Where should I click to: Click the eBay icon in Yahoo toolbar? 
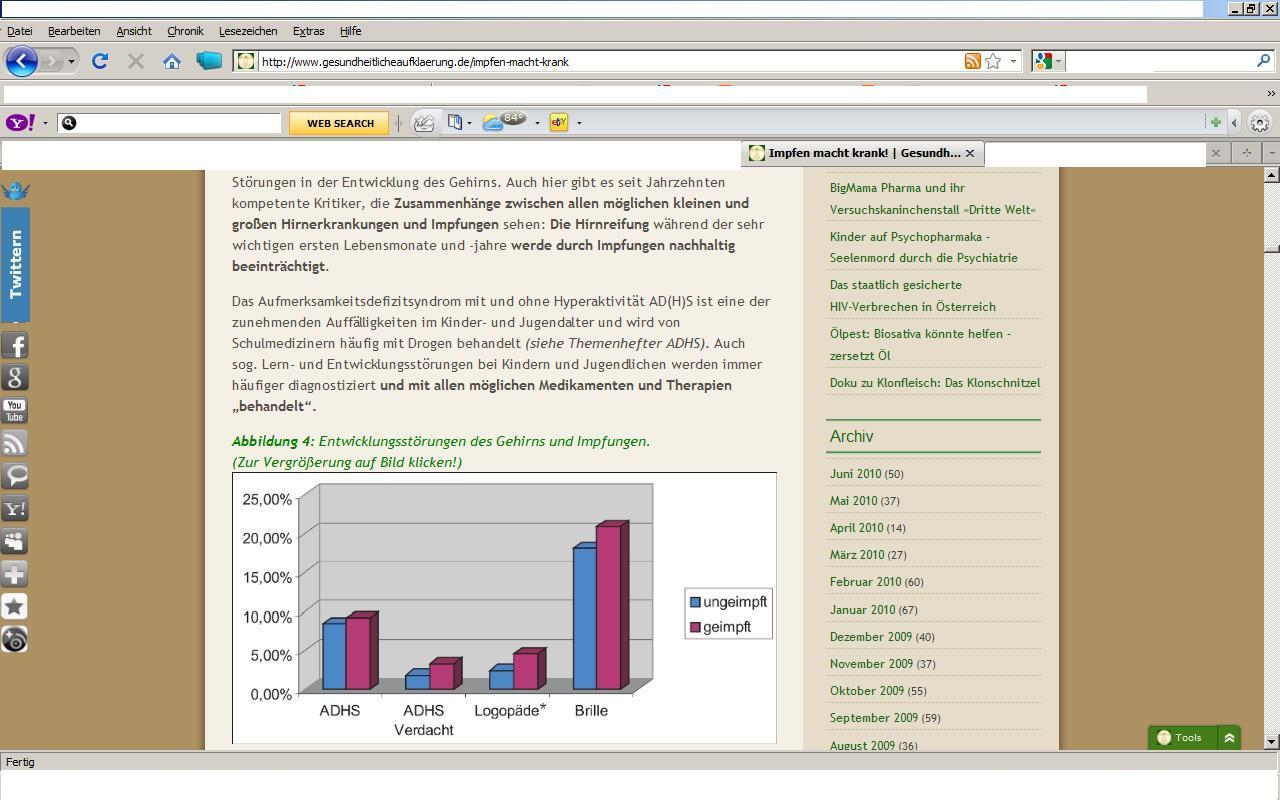click(559, 122)
